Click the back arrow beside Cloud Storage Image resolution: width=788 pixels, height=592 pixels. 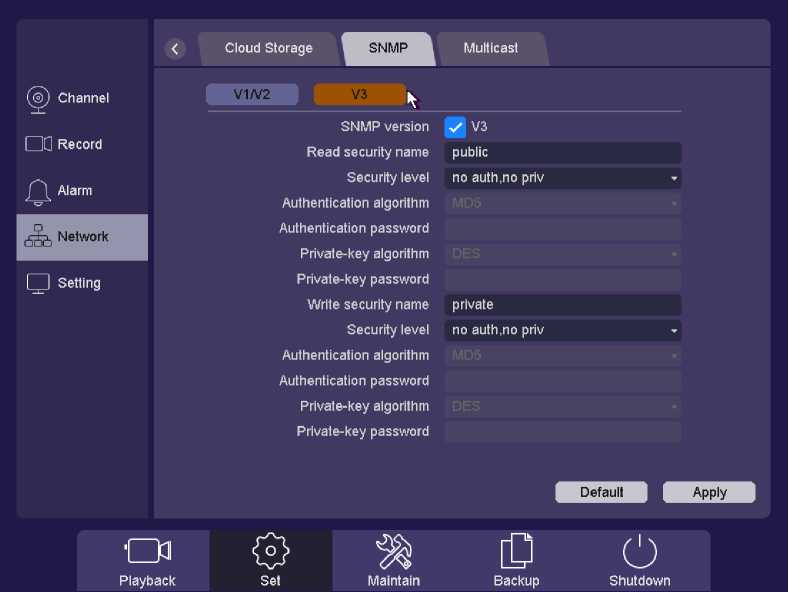[x=175, y=49]
